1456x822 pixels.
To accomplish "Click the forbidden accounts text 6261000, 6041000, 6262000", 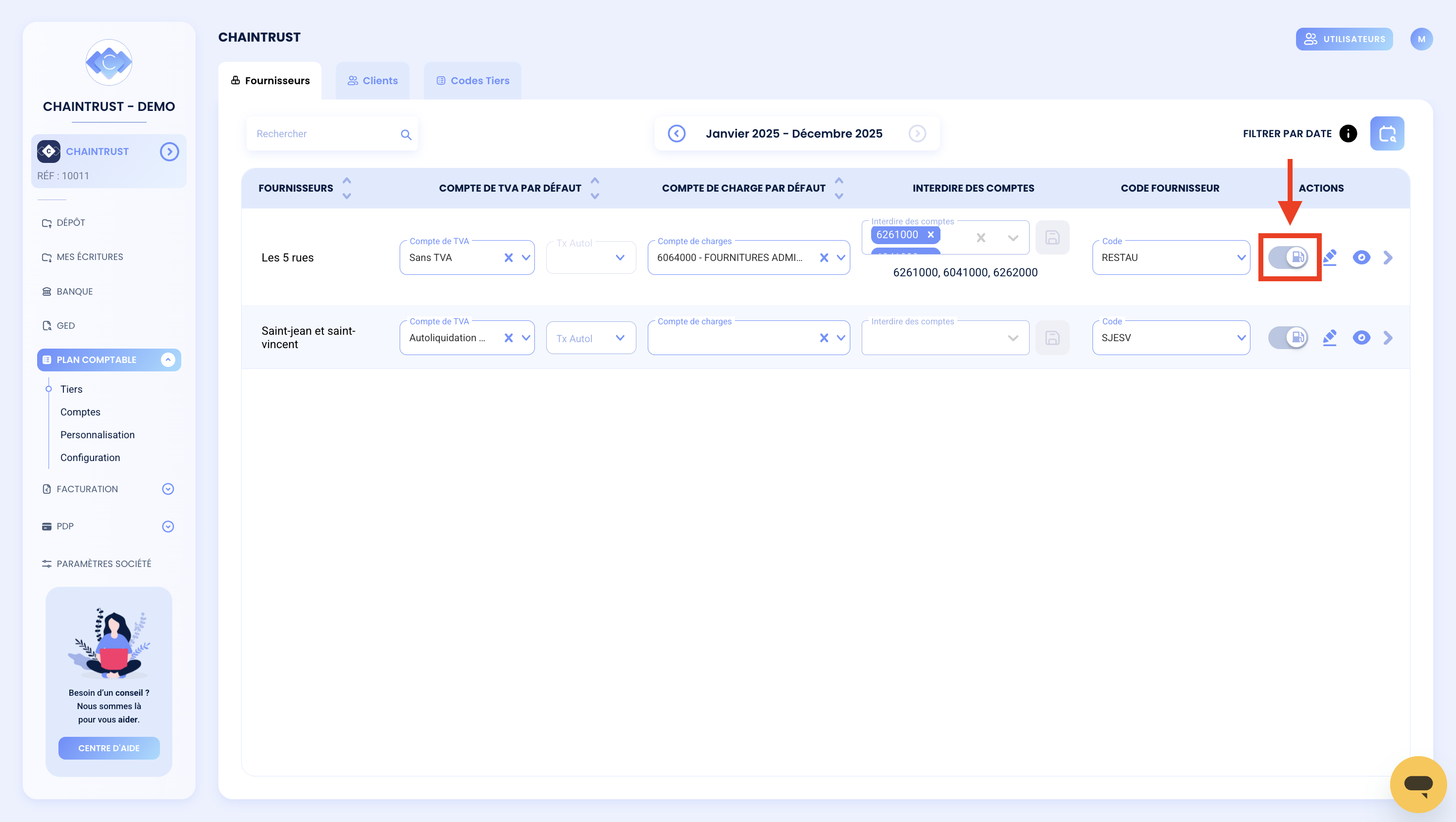I will 965,272.
